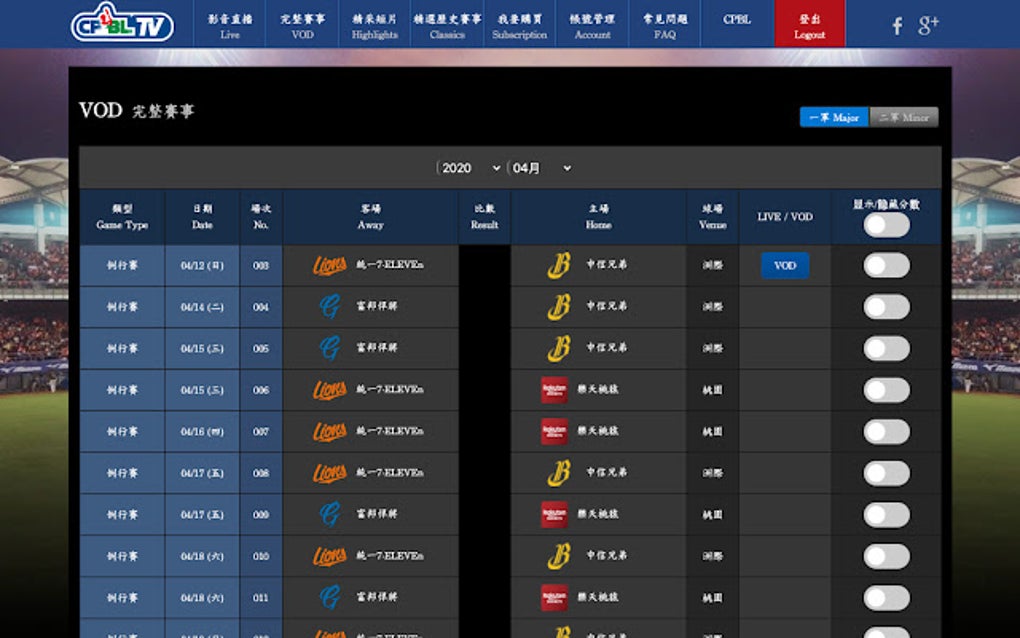Click the CTBC Brothers logo in game 010
Image resolution: width=1020 pixels, height=638 pixels.
[556, 555]
